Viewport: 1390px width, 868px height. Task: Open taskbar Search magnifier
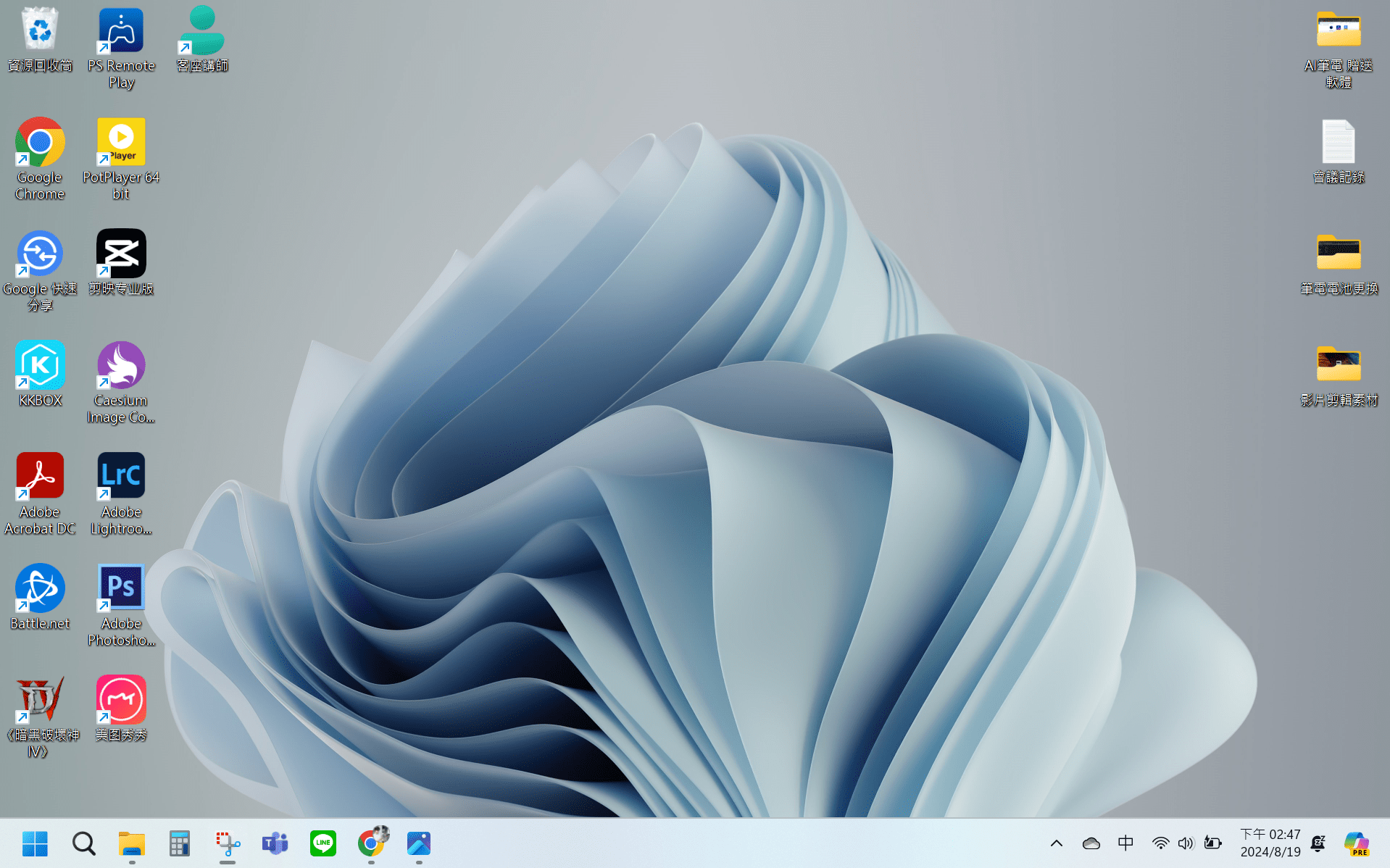tap(83, 843)
